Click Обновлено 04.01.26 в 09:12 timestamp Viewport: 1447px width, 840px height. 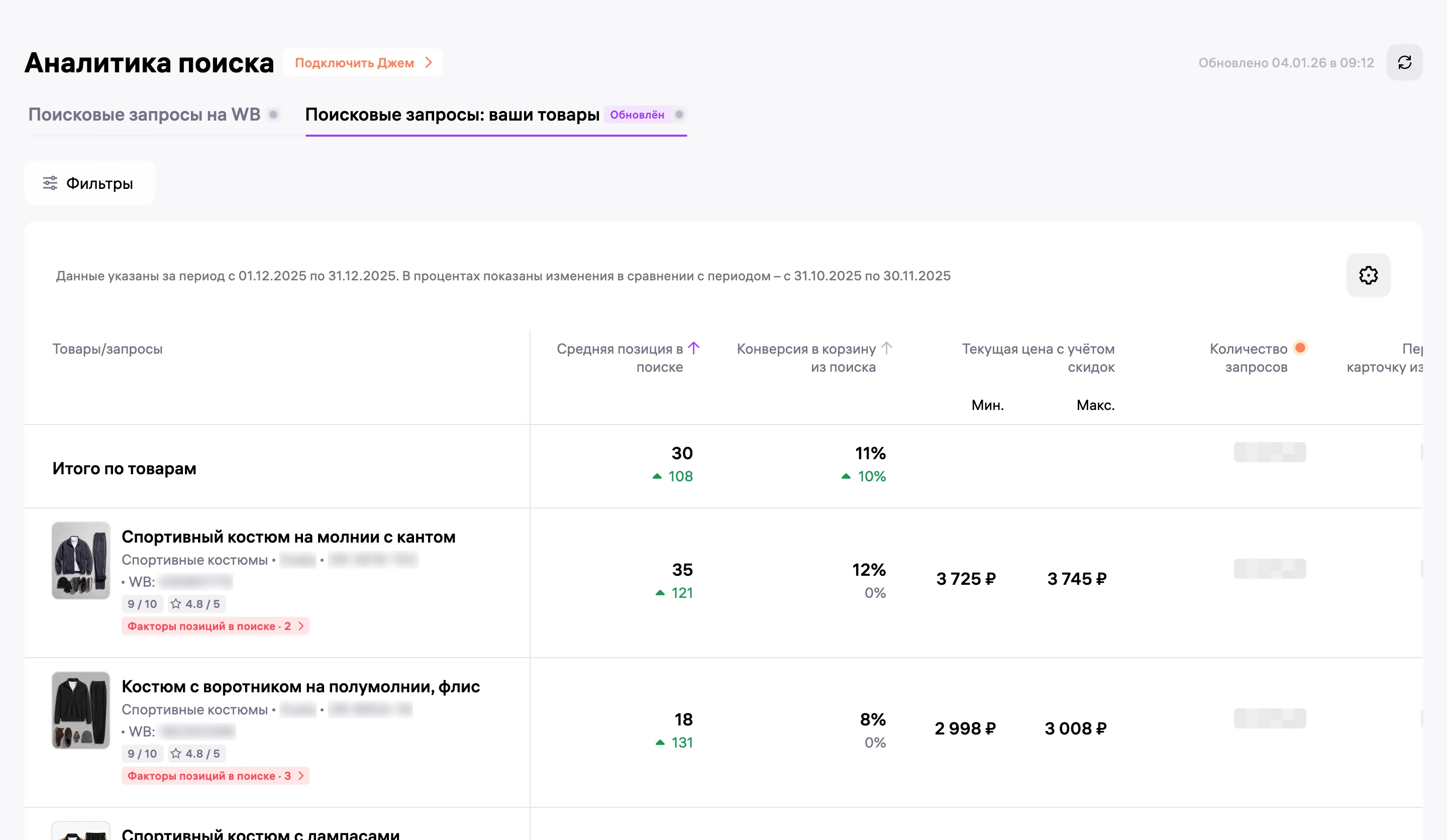[x=1286, y=63]
